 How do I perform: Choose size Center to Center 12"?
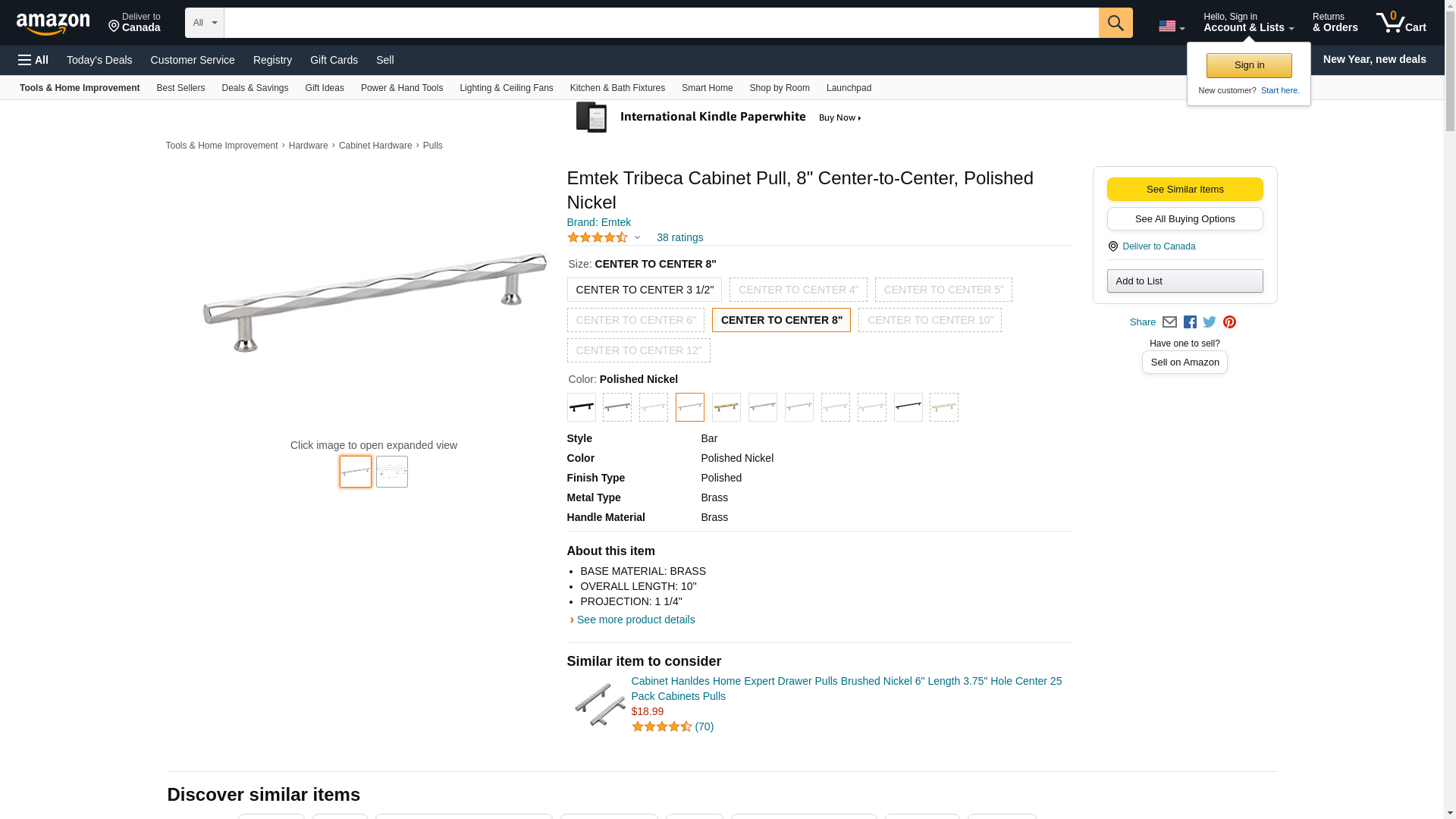tap(639, 350)
